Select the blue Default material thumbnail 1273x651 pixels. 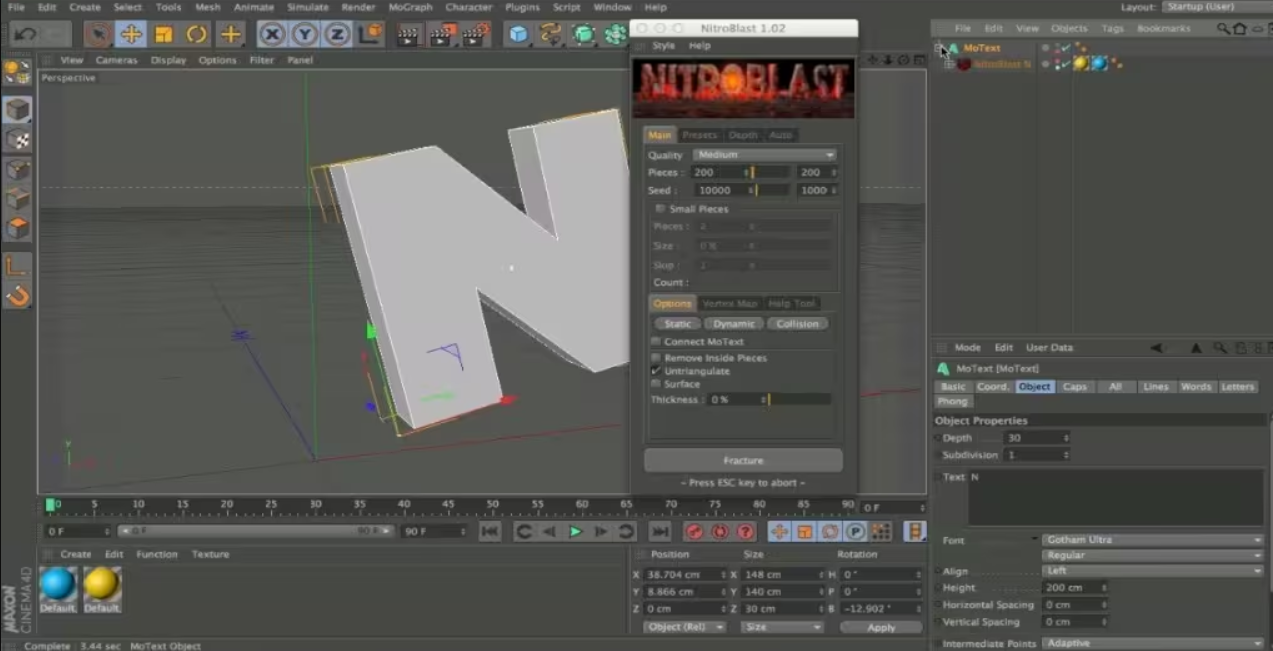pos(58,584)
